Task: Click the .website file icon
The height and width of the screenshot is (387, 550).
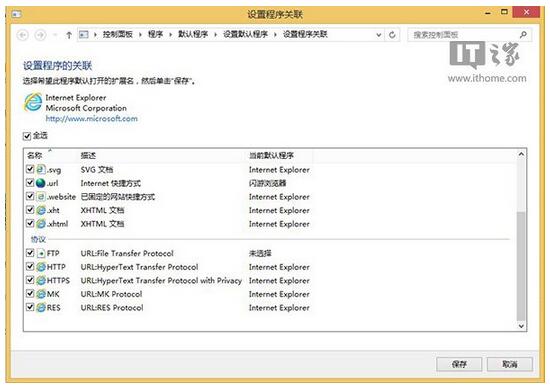Action: (41, 196)
